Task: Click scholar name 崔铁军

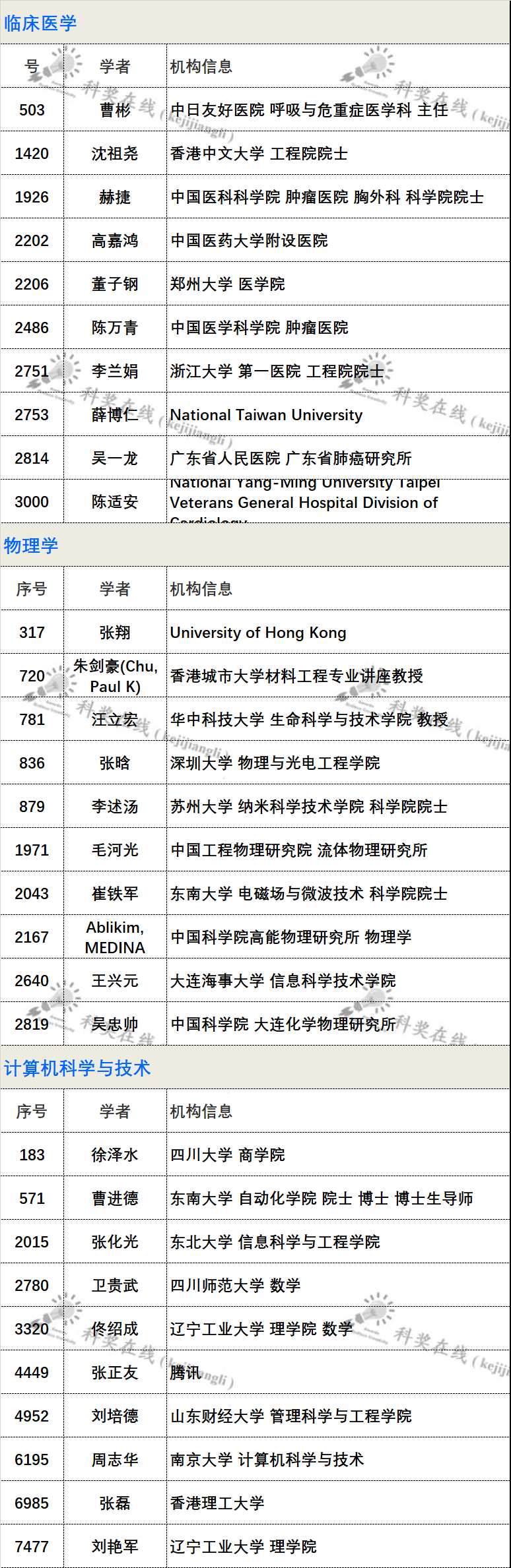Action: (x=115, y=894)
